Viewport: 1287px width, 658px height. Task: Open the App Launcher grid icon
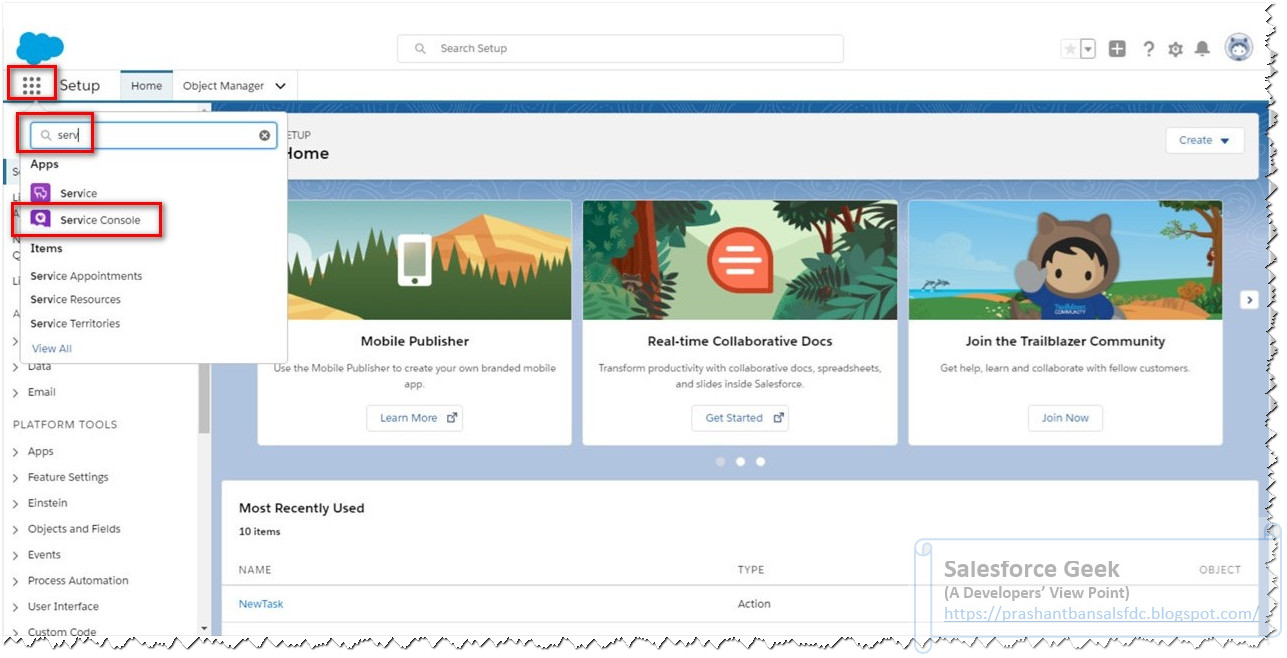[31, 86]
